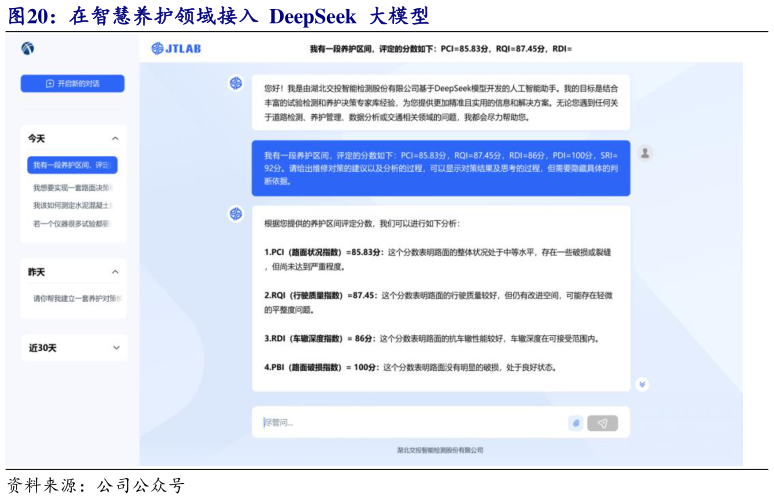Click the 4.PBI（路面破损指数）line in the reply

coord(411,367)
